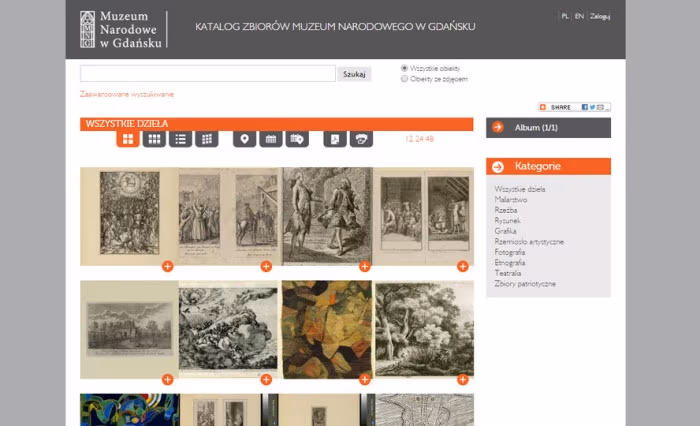Open the crowd scene engraving thumbnail
The height and width of the screenshot is (426, 700).
[129, 216]
